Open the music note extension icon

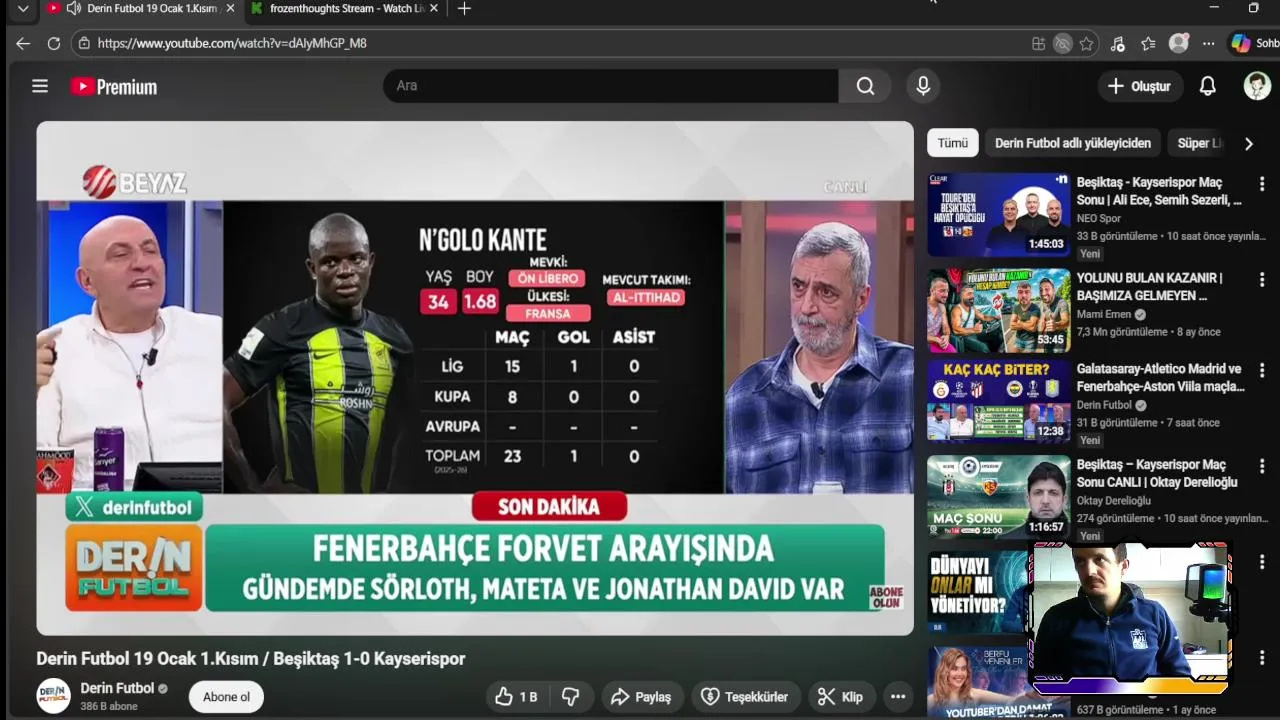1118,43
